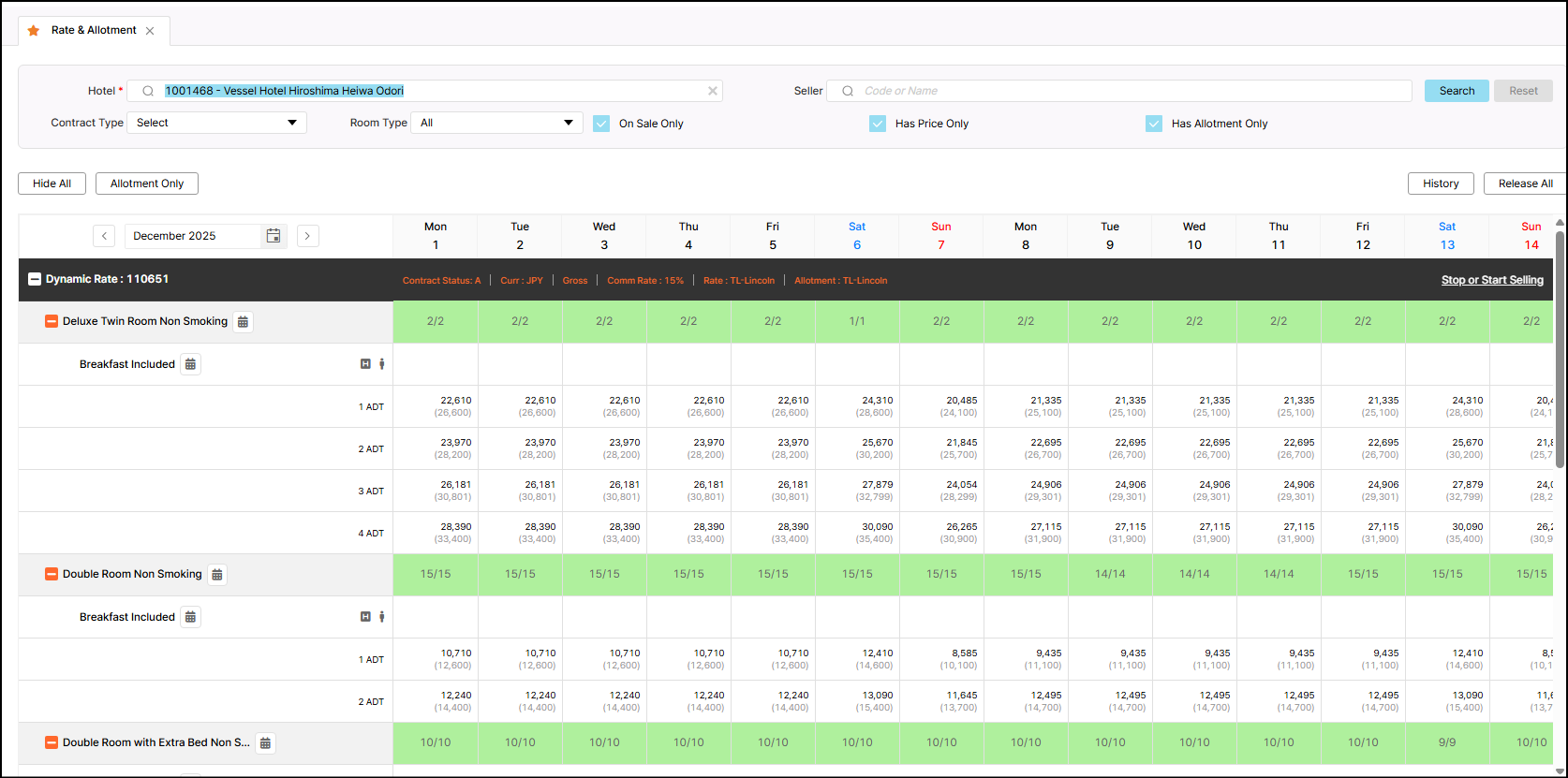Select the Rate & Allotment tab
This screenshot has height=778, width=1568.
coord(94,31)
